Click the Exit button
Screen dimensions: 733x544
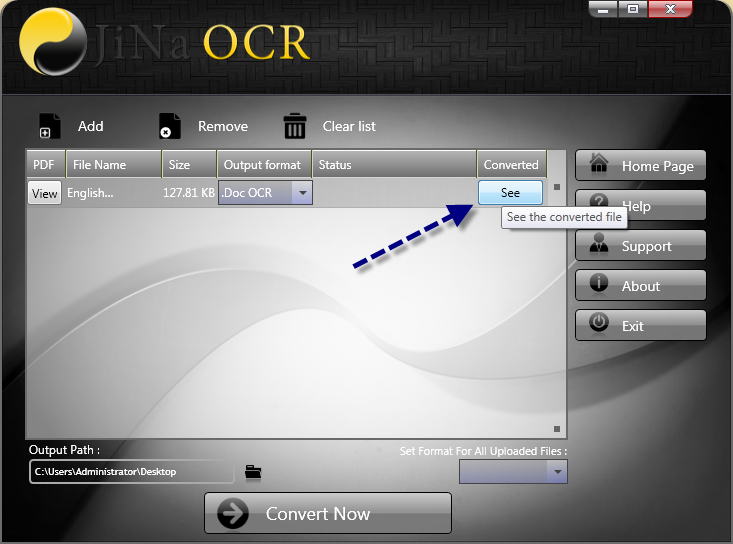click(640, 325)
